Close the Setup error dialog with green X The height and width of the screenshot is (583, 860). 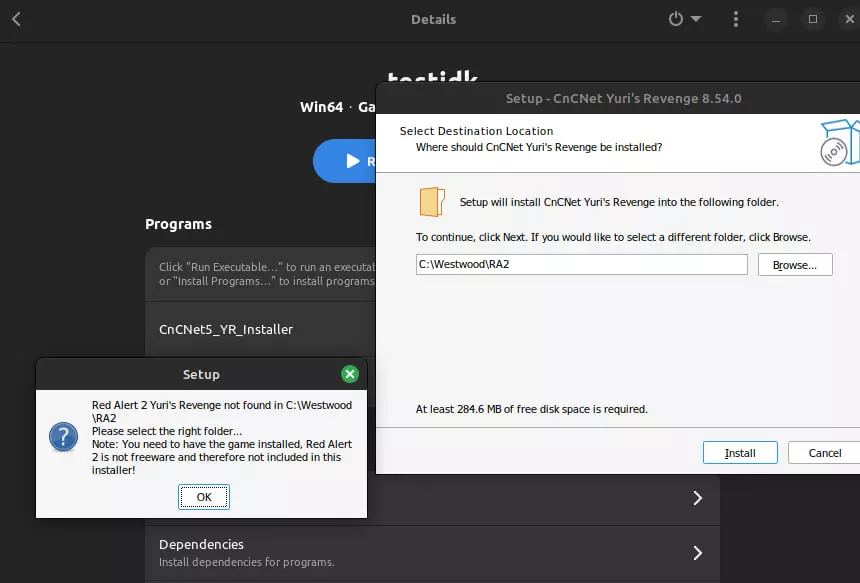point(350,374)
